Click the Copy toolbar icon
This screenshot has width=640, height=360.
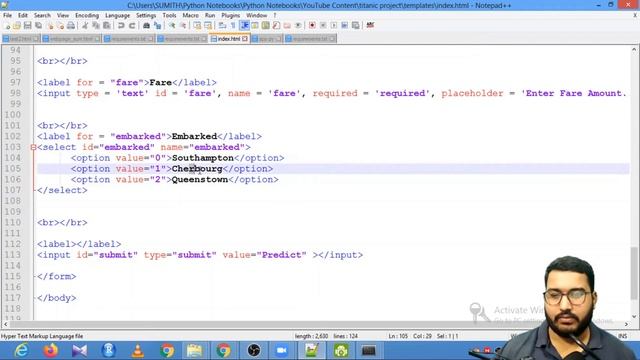pos(96,26)
